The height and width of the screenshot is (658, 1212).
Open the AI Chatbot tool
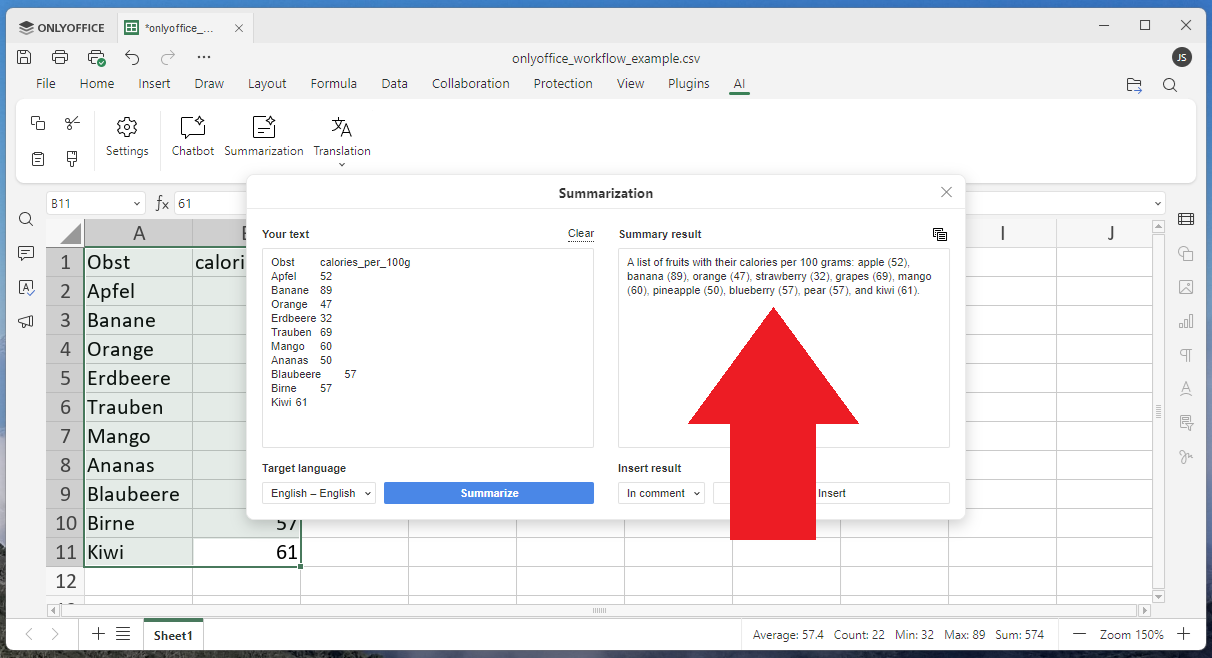point(192,136)
